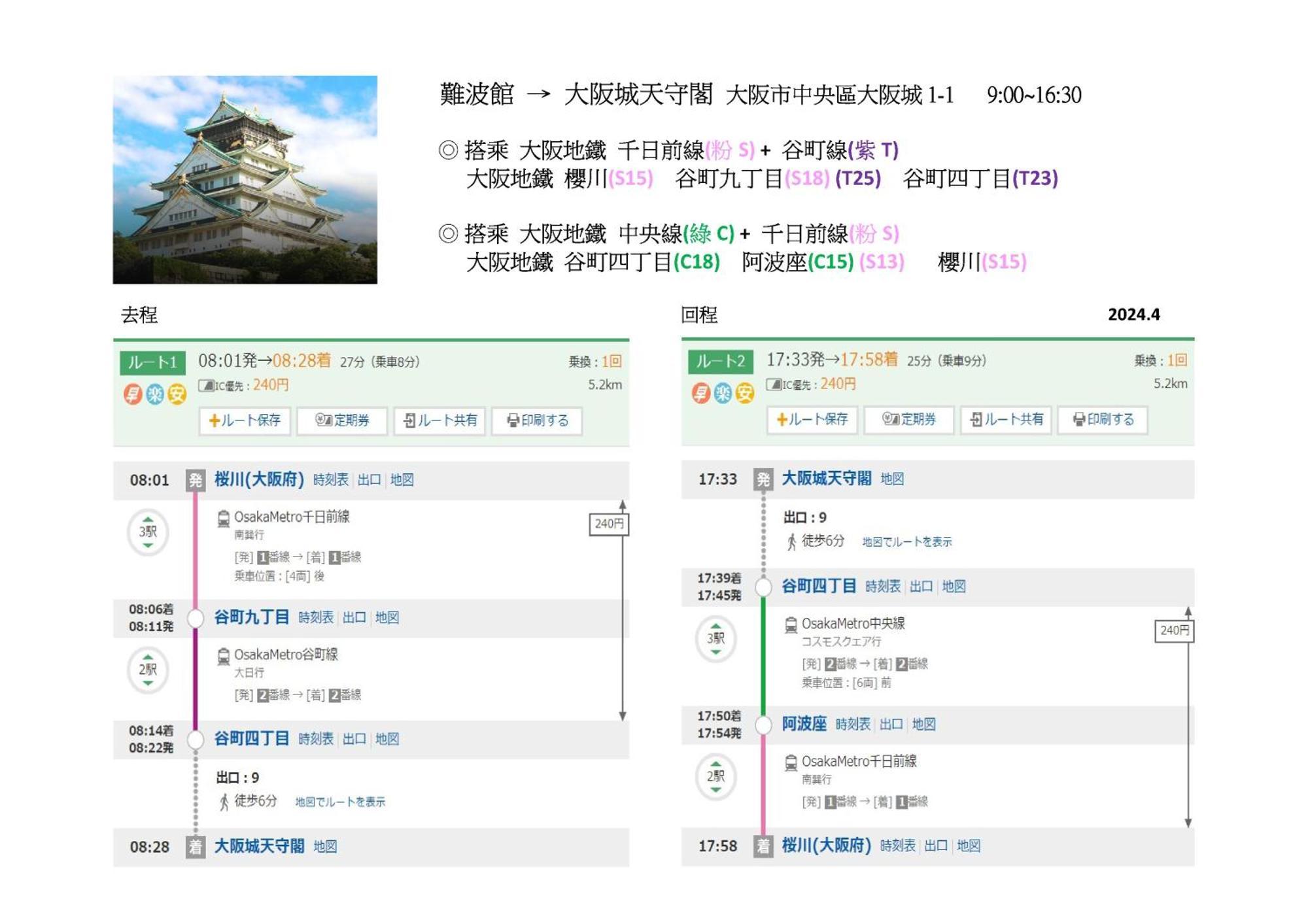Open 谷町四丁目 station link at 17:39
The height and width of the screenshot is (924, 1308).
click(x=819, y=585)
